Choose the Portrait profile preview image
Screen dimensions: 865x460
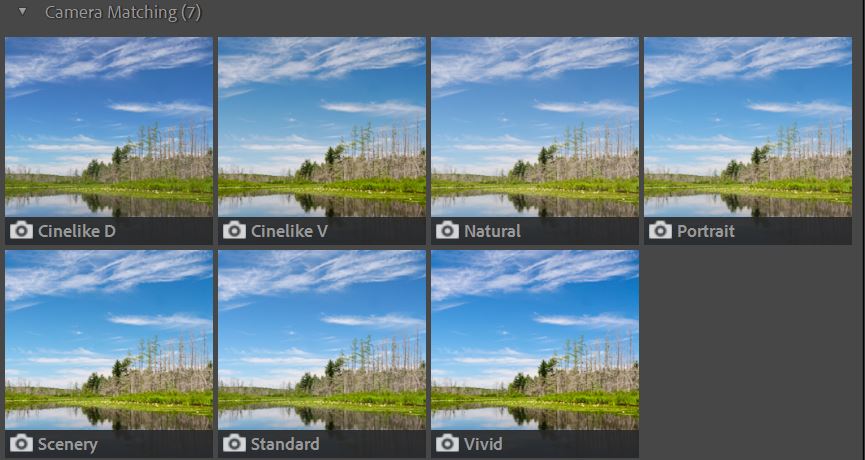[747, 127]
